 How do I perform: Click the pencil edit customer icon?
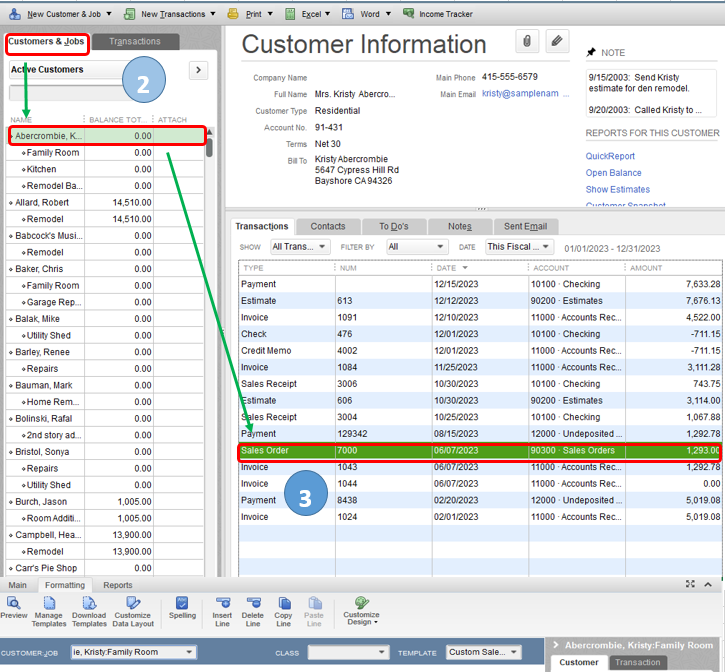(x=557, y=41)
